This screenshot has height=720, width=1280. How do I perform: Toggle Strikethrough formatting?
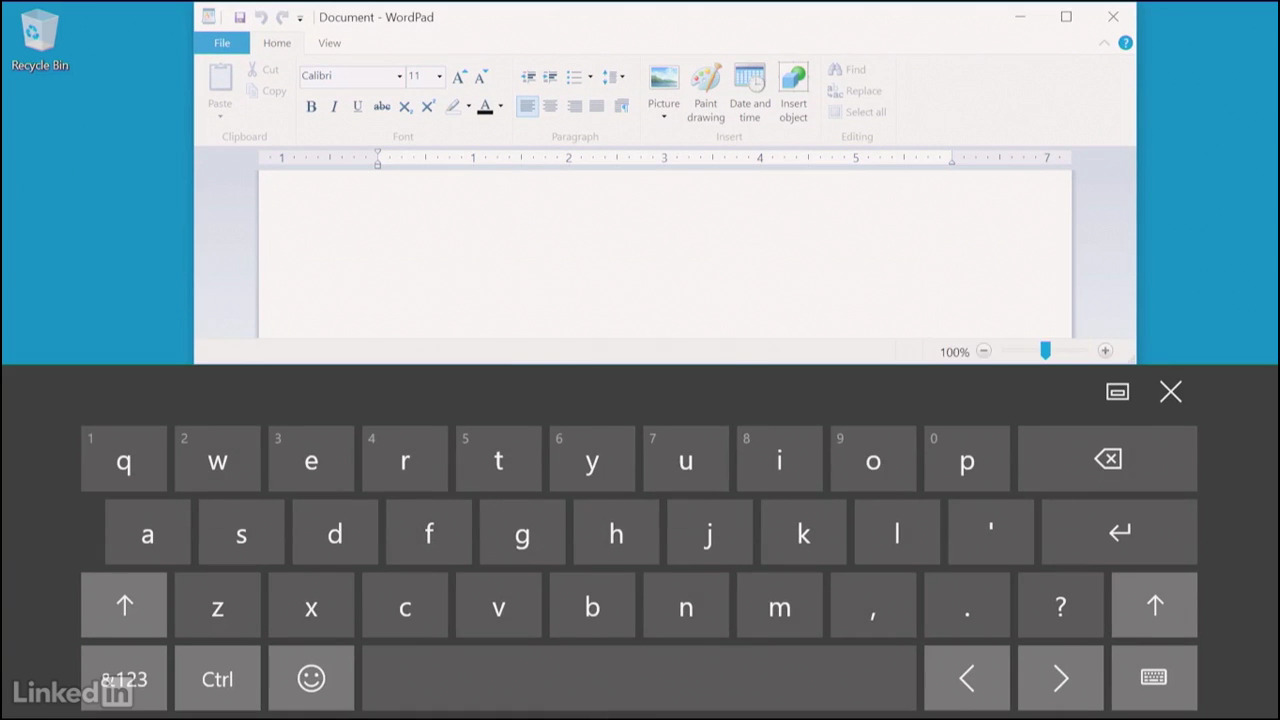click(x=381, y=106)
